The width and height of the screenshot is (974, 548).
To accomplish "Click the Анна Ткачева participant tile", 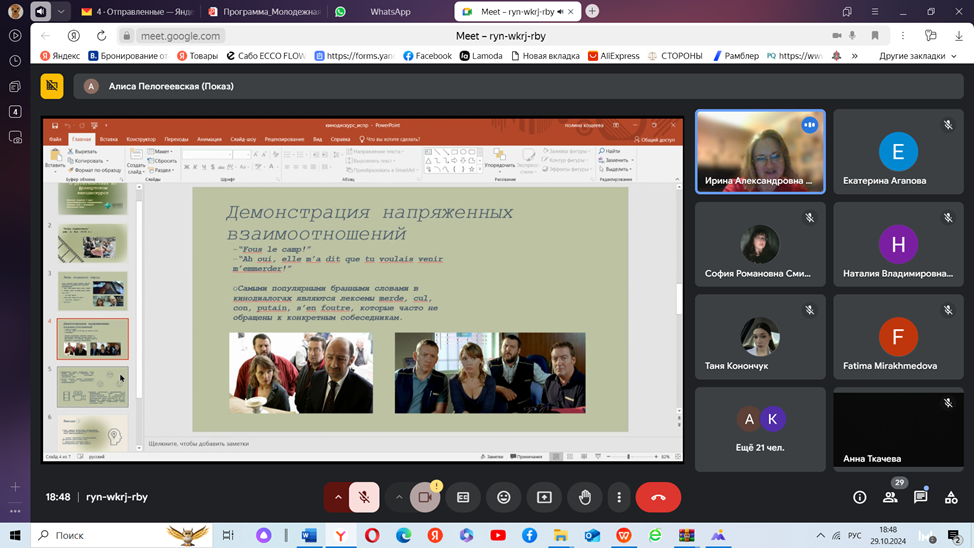I will [898, 429].
